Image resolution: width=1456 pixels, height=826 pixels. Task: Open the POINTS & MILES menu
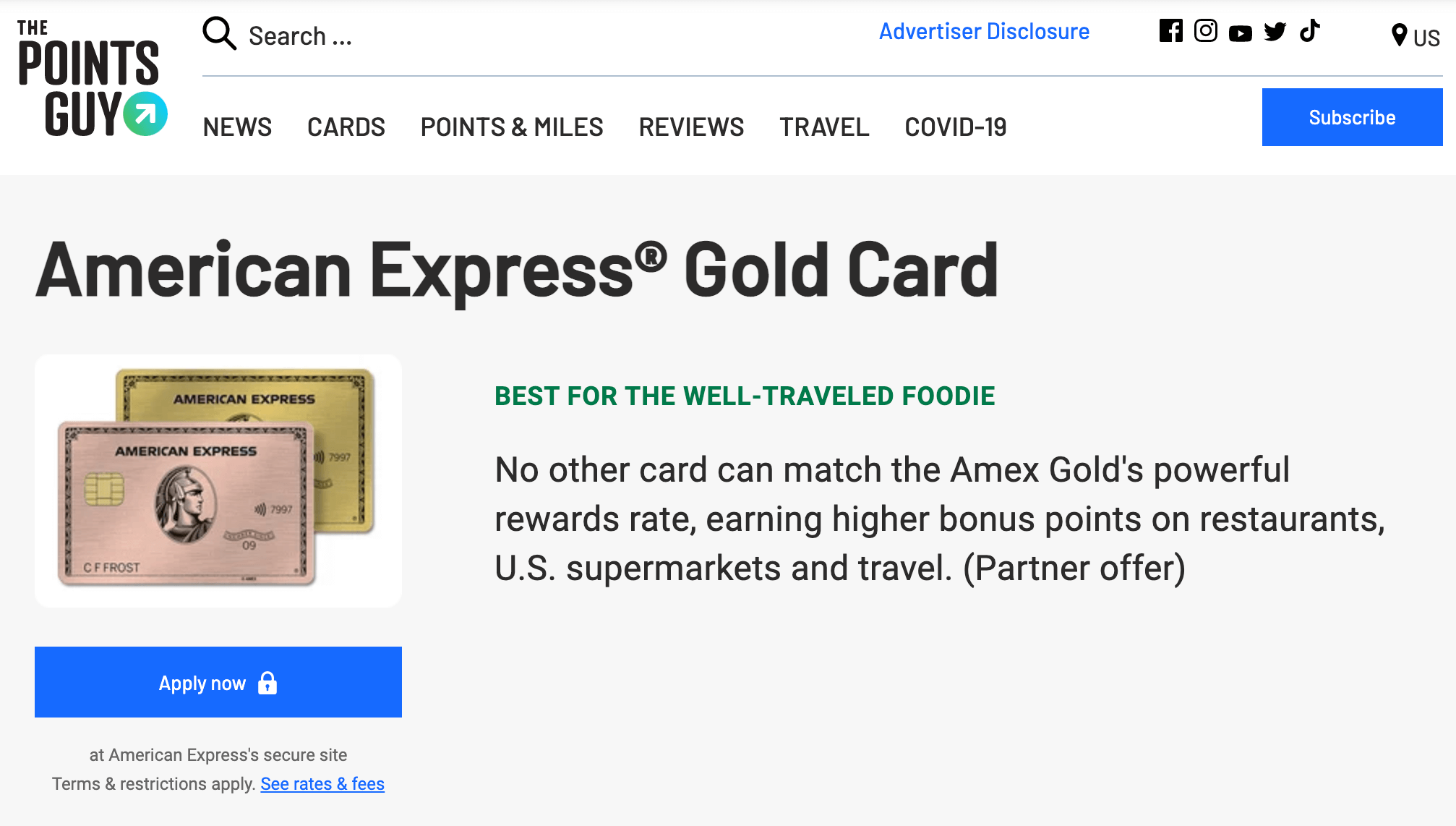click(x=512, y=127)
